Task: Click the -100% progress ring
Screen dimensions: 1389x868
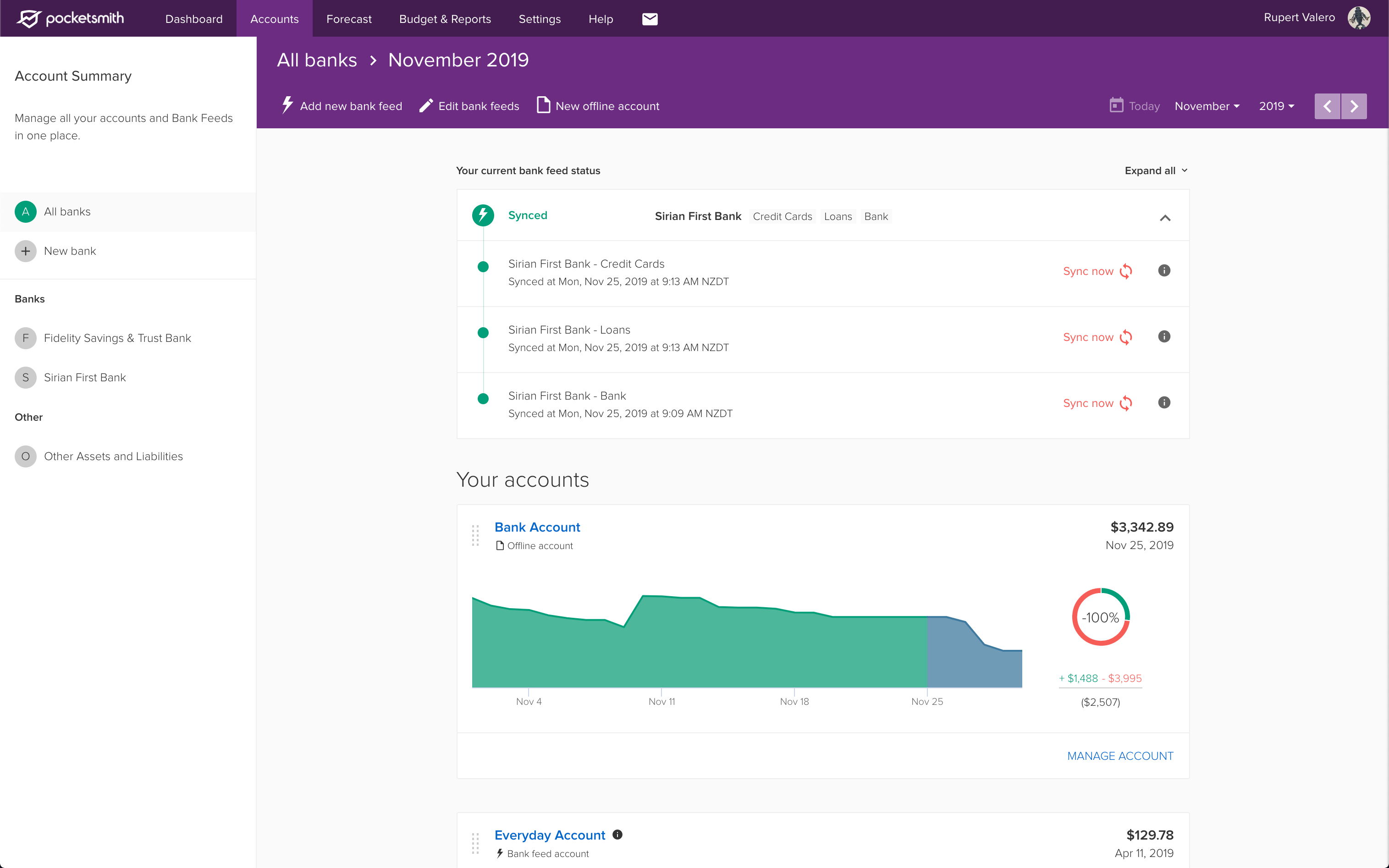Action: [x=1101, y=617]
